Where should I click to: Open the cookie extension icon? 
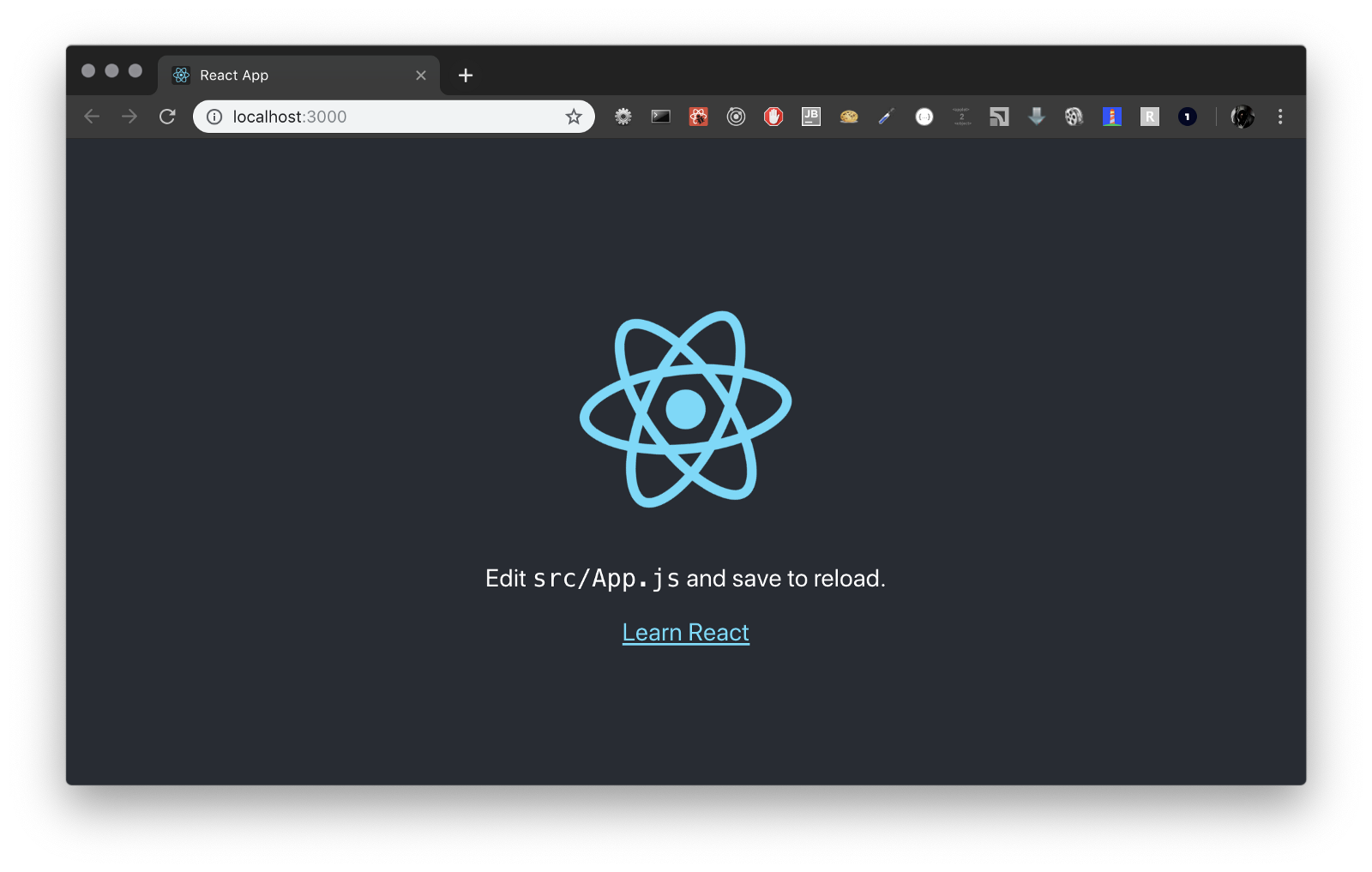pos(849,117)
